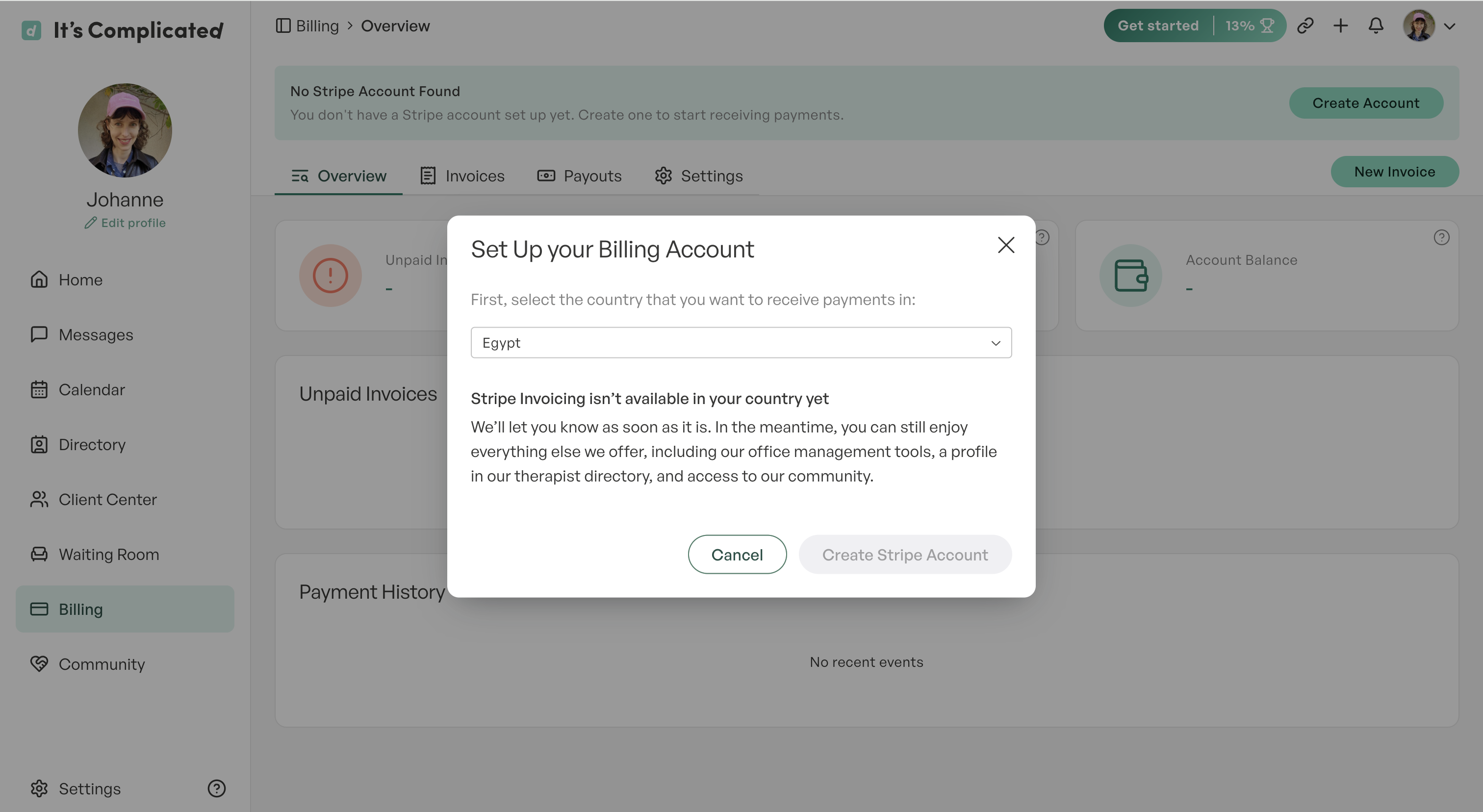
Task: Click 'No Stripe Account Found' heading
Action: click(375, 92)
